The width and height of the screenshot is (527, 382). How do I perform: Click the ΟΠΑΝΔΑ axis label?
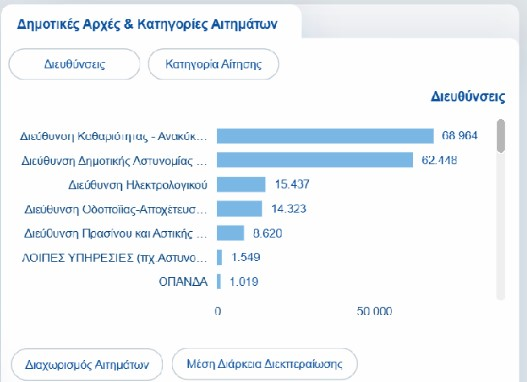183,282
